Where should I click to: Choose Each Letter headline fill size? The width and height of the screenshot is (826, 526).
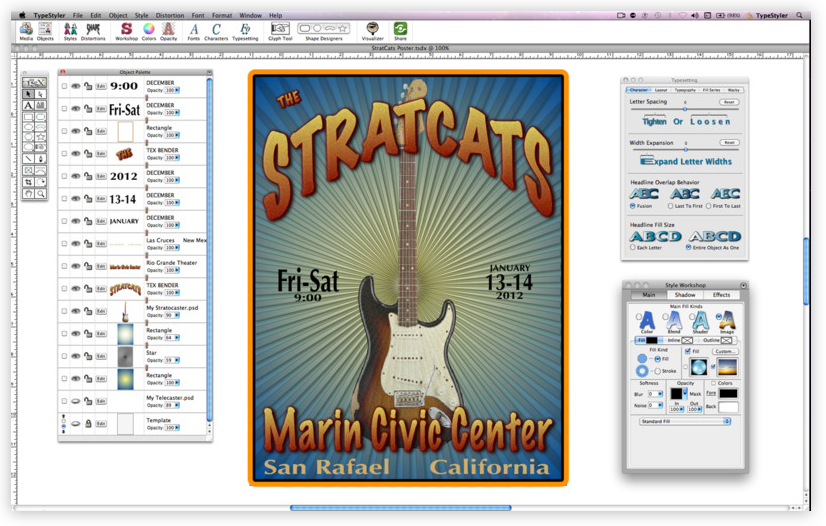coord(633,247)
